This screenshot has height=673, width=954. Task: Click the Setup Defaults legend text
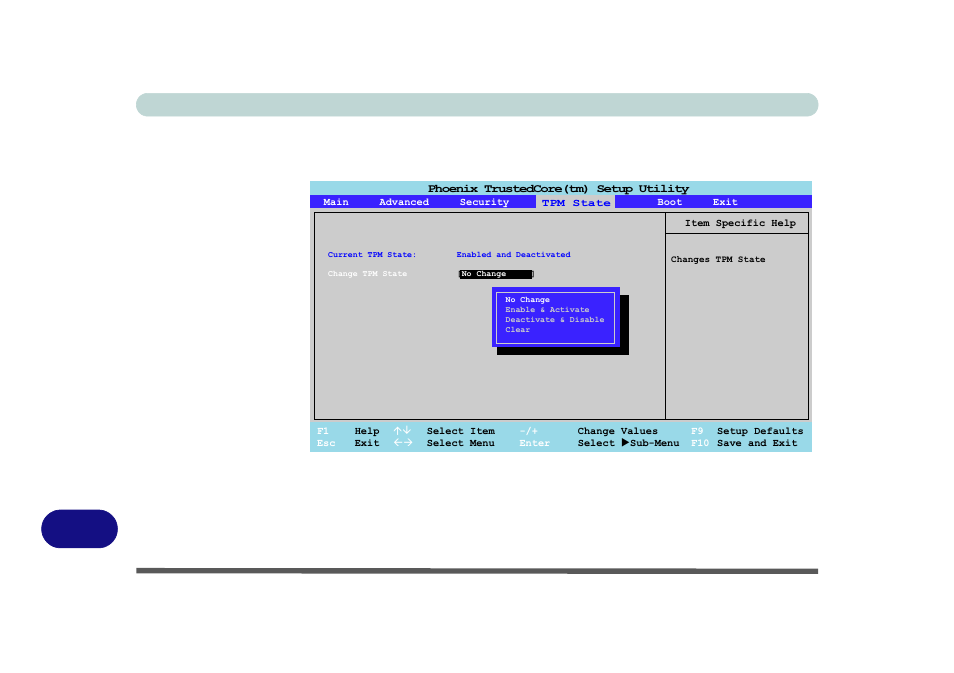(x=760, y=431)
